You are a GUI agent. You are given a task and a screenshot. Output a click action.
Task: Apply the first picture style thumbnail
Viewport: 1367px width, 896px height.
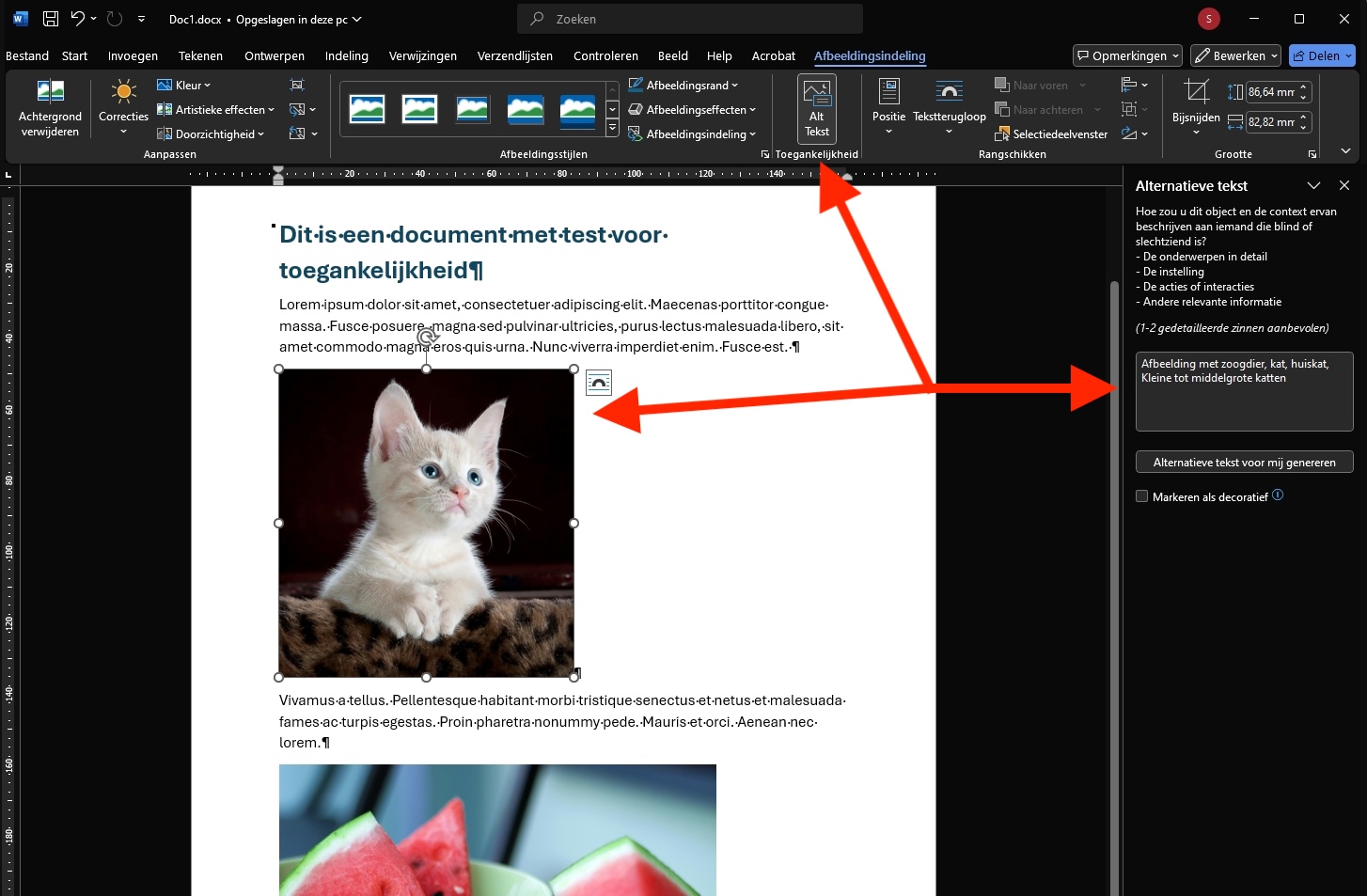click(367, 110)
